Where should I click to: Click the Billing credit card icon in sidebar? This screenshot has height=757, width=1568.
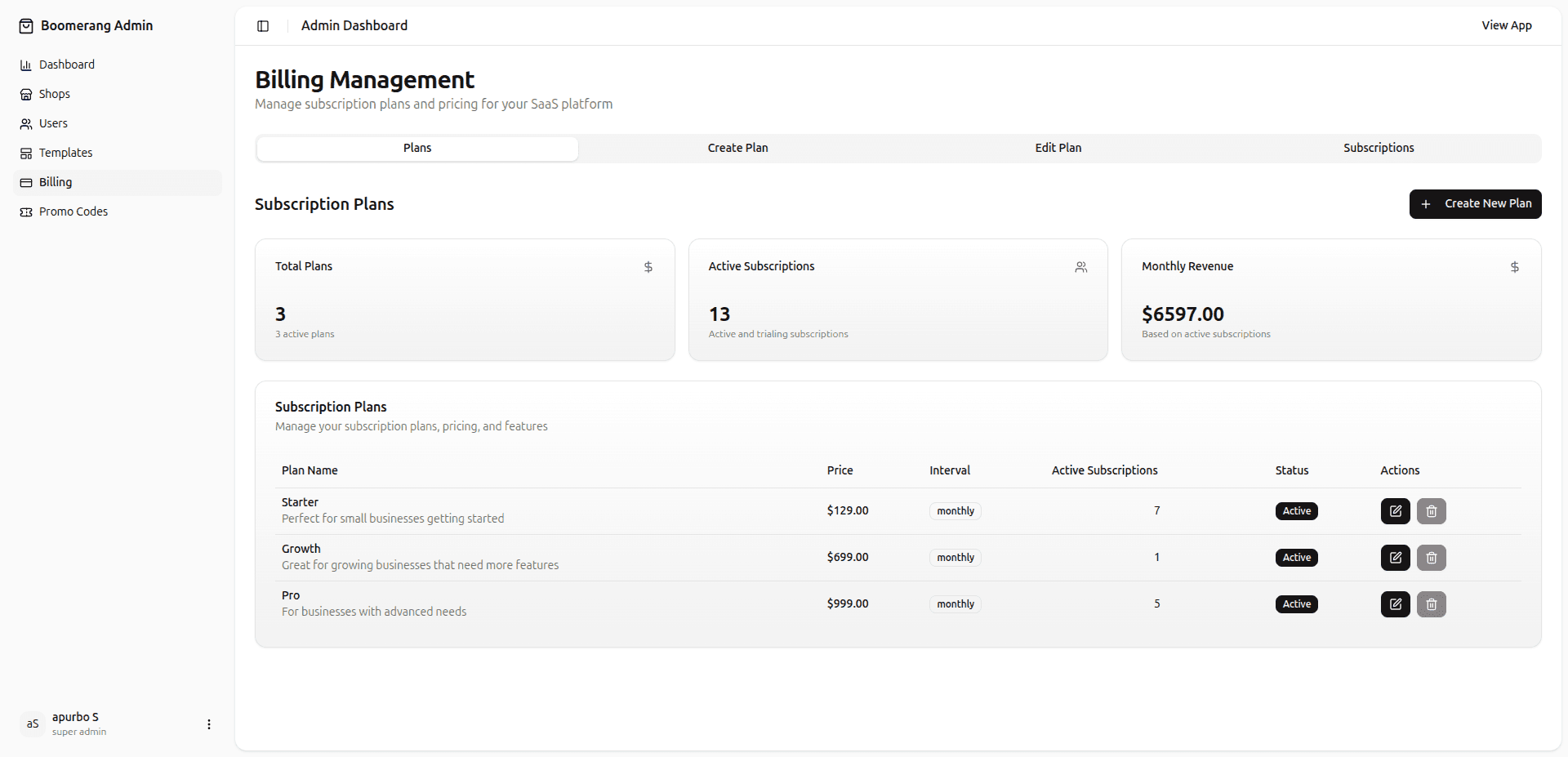pyautogui.click(x=26, y=183)
